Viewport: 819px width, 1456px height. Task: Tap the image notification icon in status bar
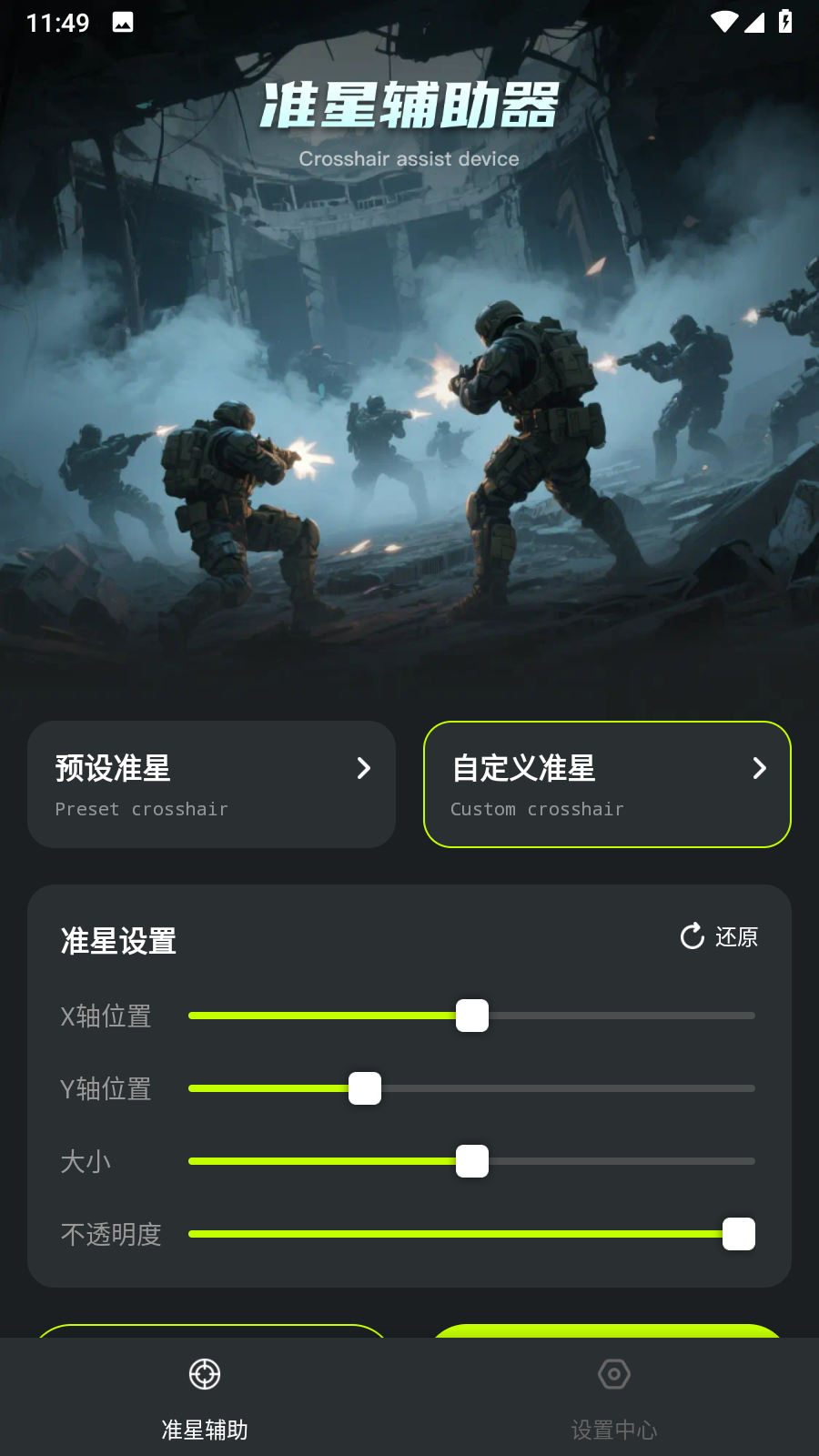tap(123, 22)
